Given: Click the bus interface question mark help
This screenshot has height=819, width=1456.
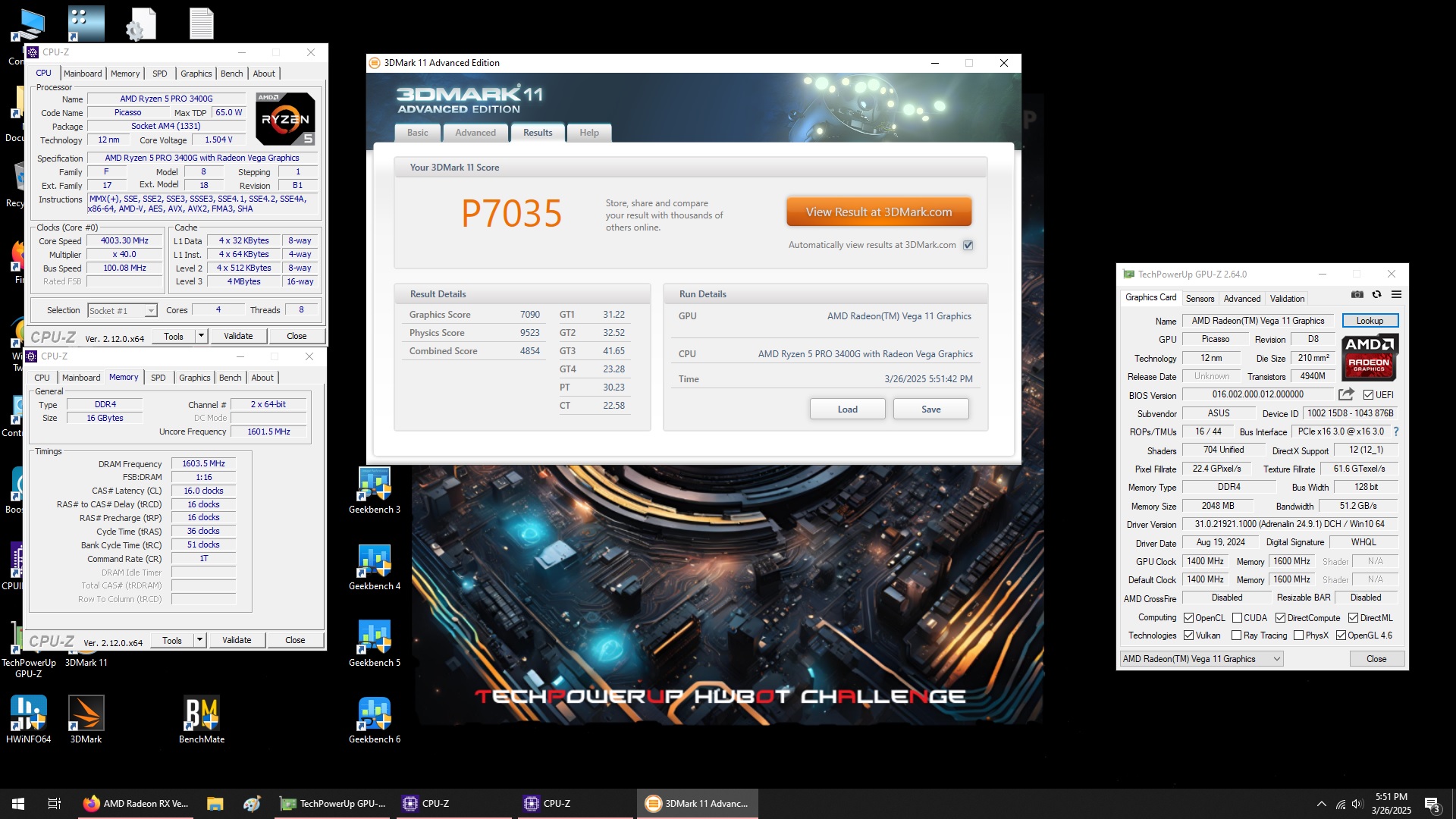Looking at the screenshot, I should coord(1396,431).
